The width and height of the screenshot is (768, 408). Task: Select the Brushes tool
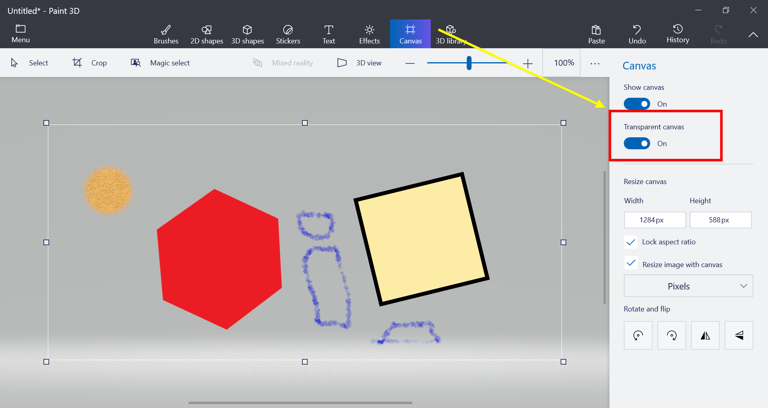[166, 34]
